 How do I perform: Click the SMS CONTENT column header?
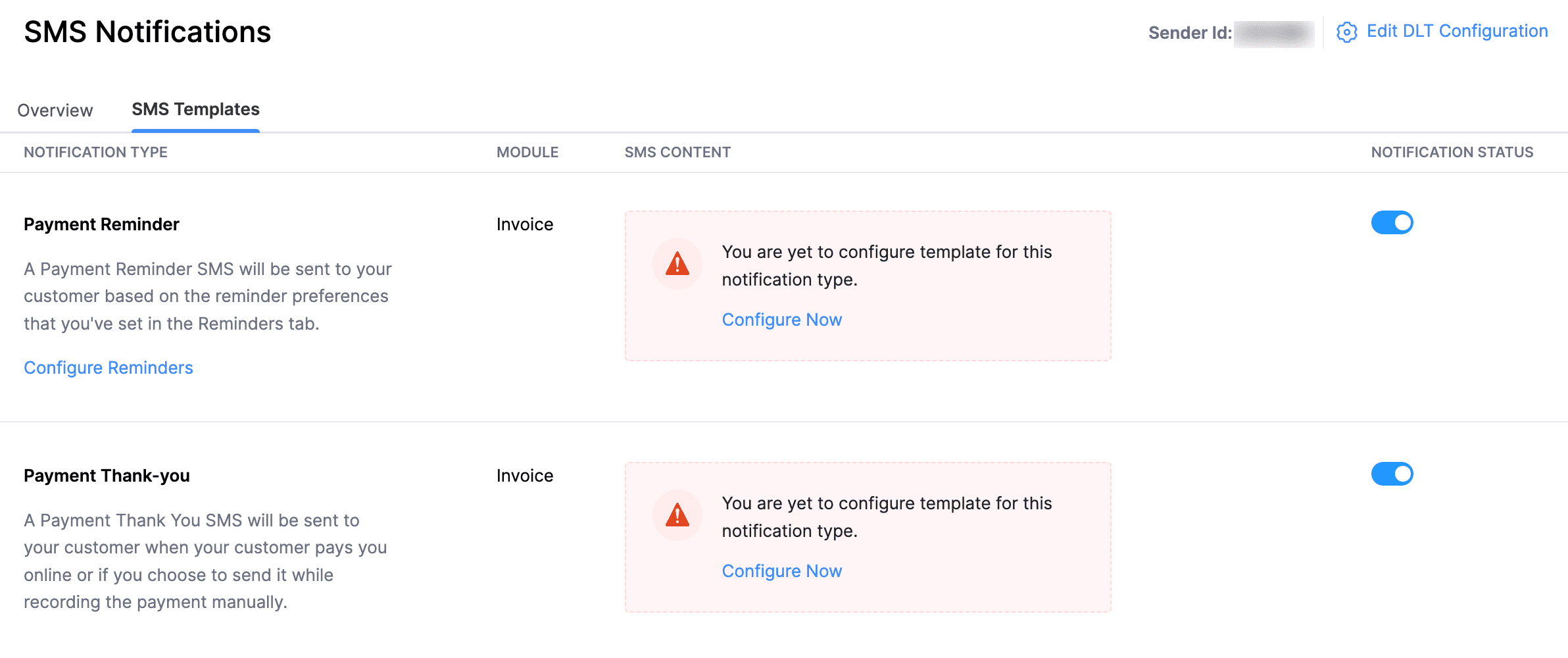coord(677,152)
